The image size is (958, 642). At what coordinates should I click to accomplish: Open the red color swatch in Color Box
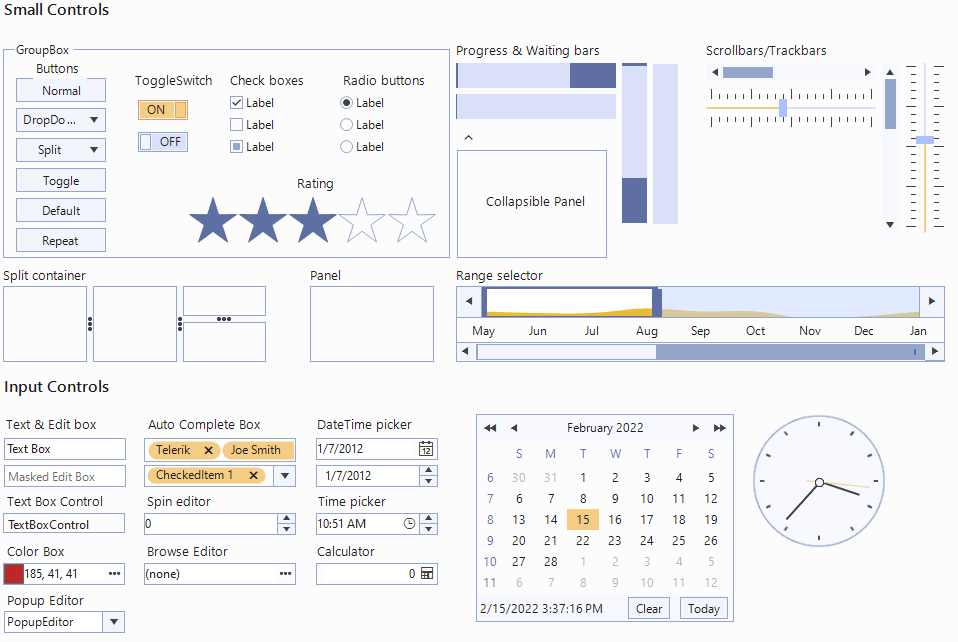tap(12, 573)
